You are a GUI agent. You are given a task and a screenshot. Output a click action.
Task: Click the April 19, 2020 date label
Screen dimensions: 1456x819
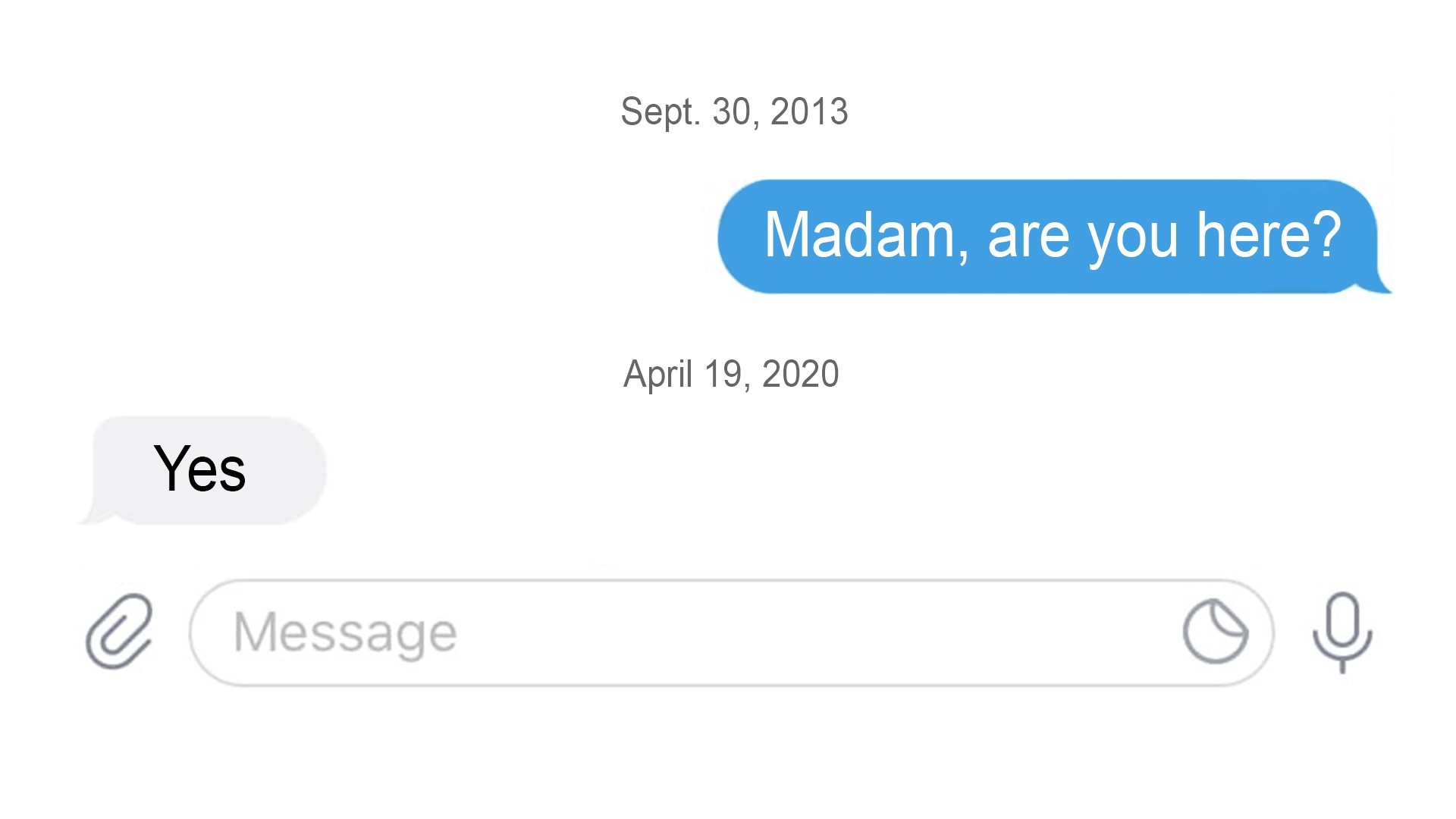pyautogui.click(x=731, y=374)
